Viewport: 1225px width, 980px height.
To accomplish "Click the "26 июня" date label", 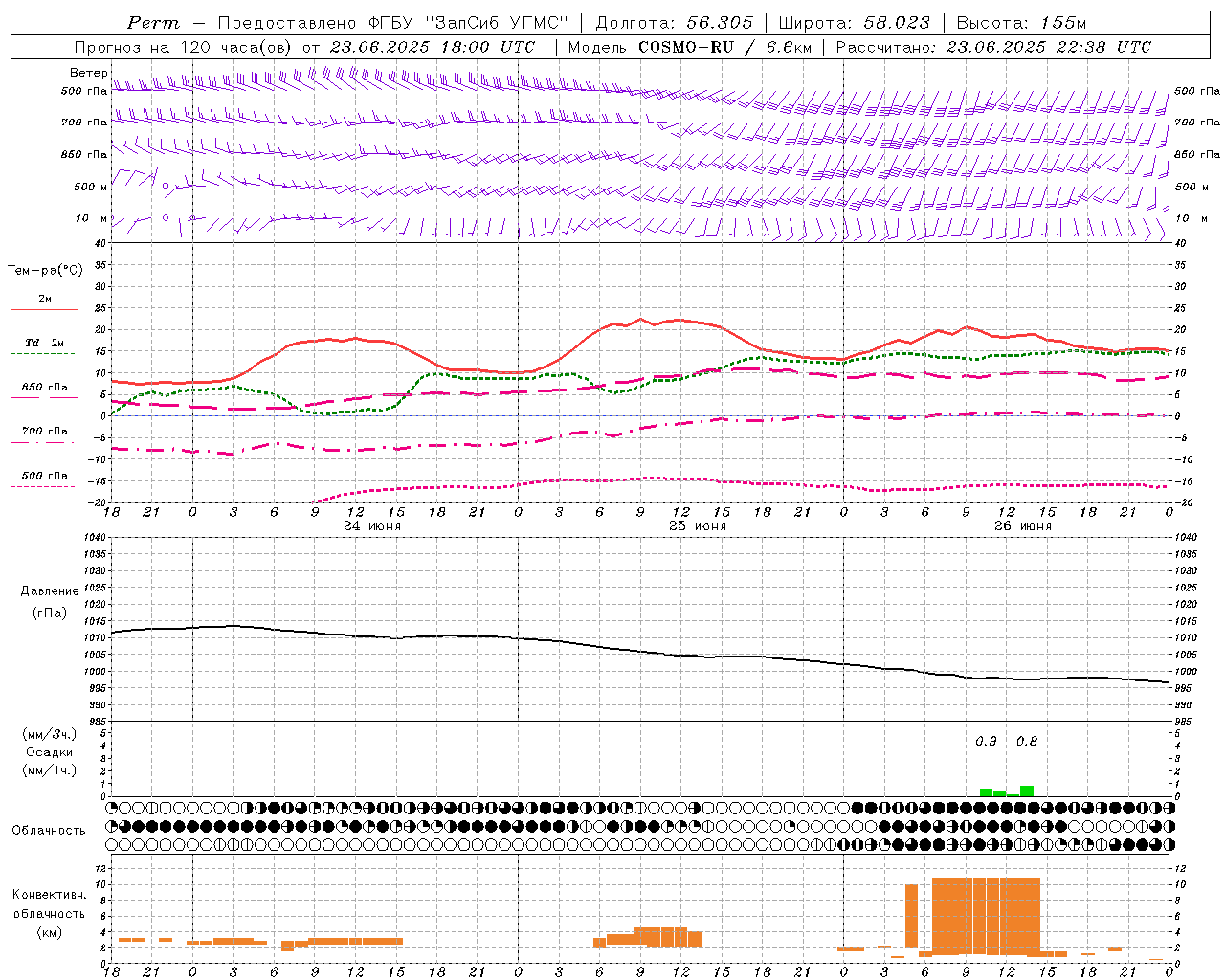I will pyautogui.click(x=1022, y=526).
